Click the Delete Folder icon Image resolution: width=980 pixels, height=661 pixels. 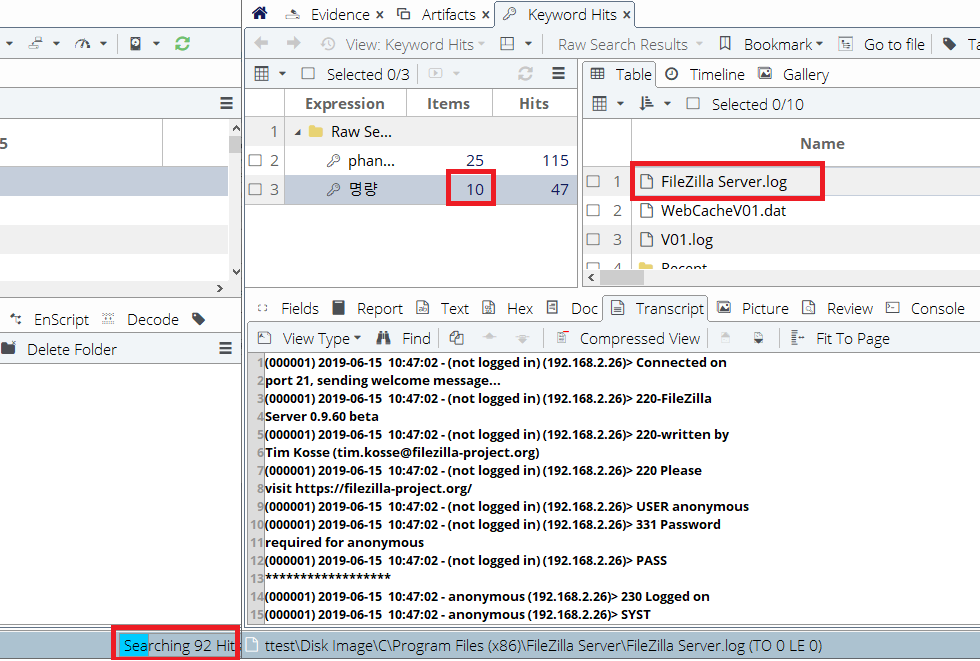9,349
